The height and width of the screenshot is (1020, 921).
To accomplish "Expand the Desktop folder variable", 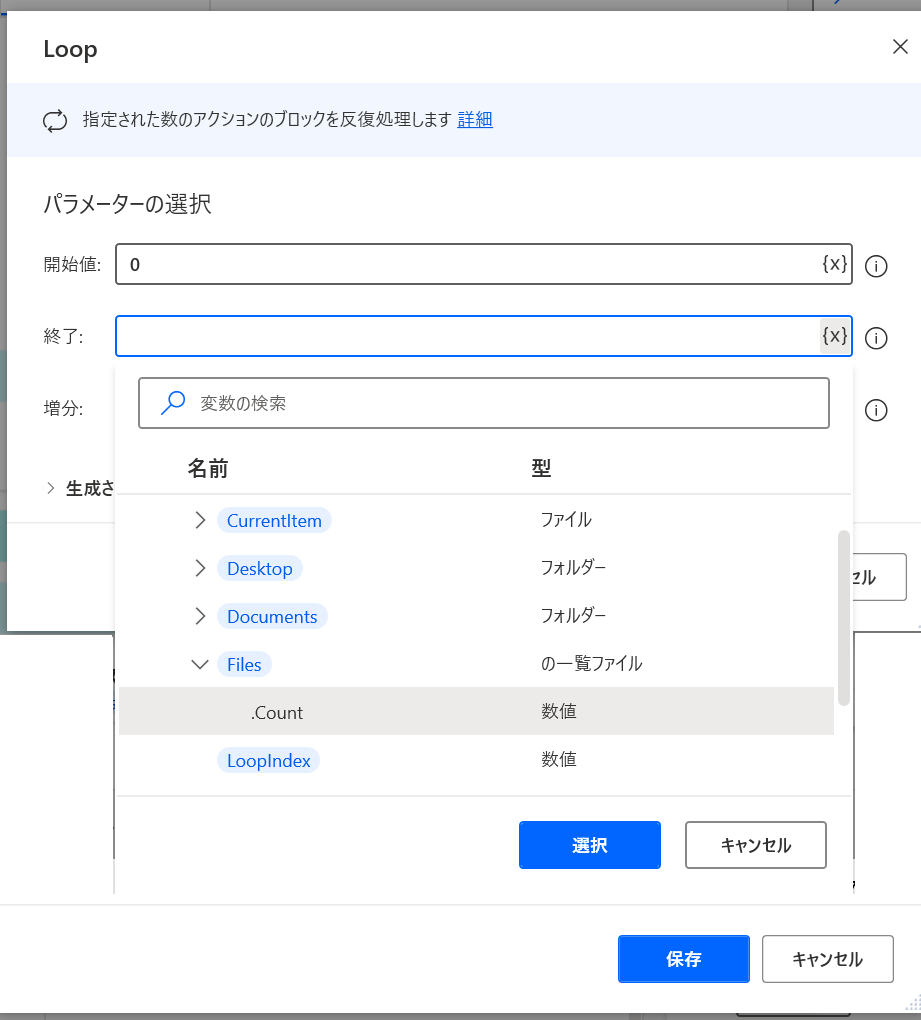I will tap(199, 568).
